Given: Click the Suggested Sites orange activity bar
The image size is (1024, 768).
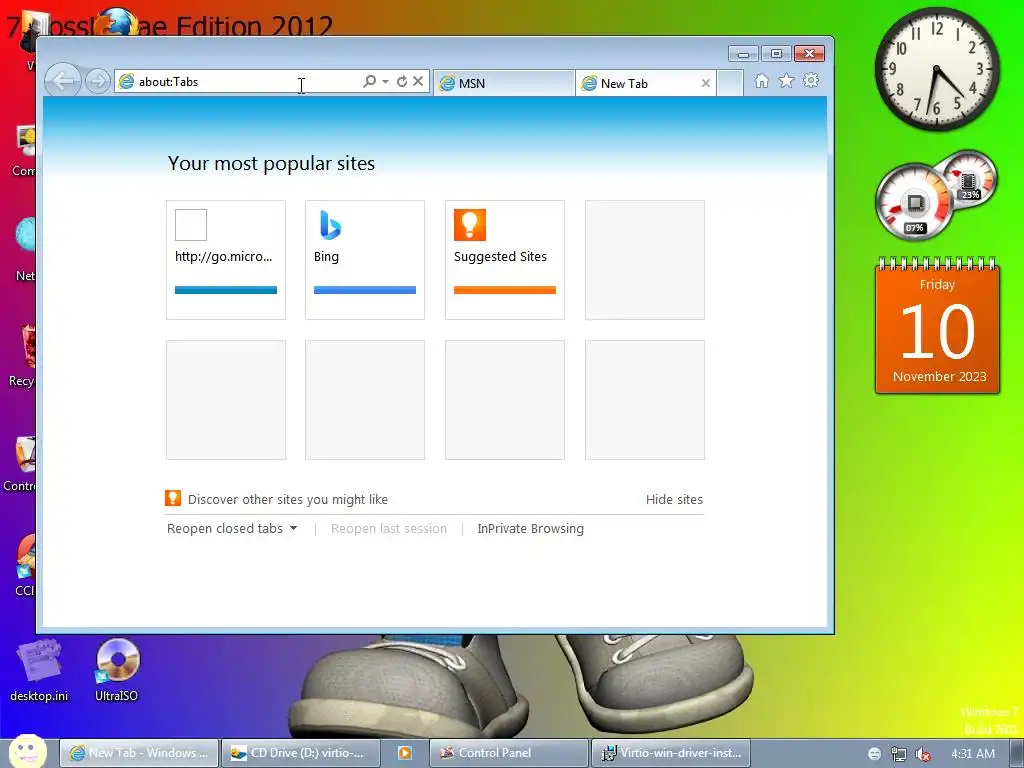Looking at the screenshot, I should [x=505, y=290].
